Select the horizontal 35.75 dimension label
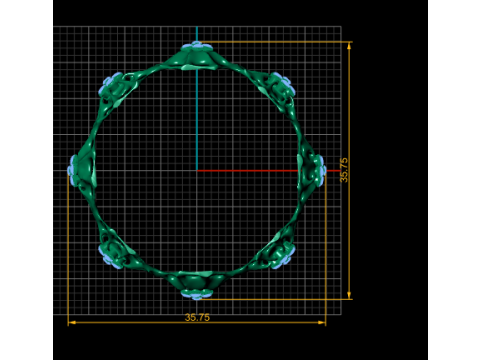Screen dimensions: 480x360 (x=197, y=317)
